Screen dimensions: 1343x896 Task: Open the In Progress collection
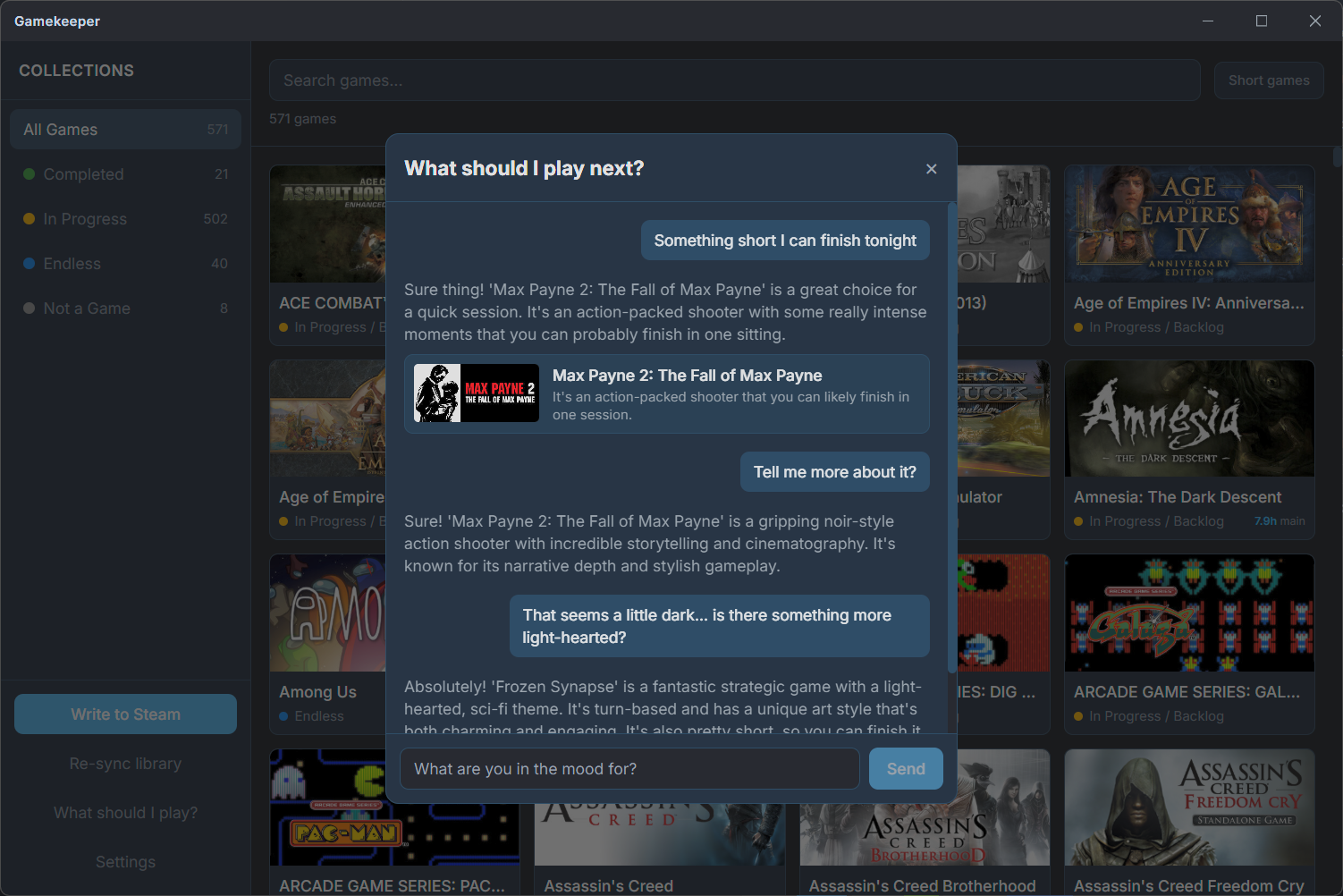(x=125, y=219)
